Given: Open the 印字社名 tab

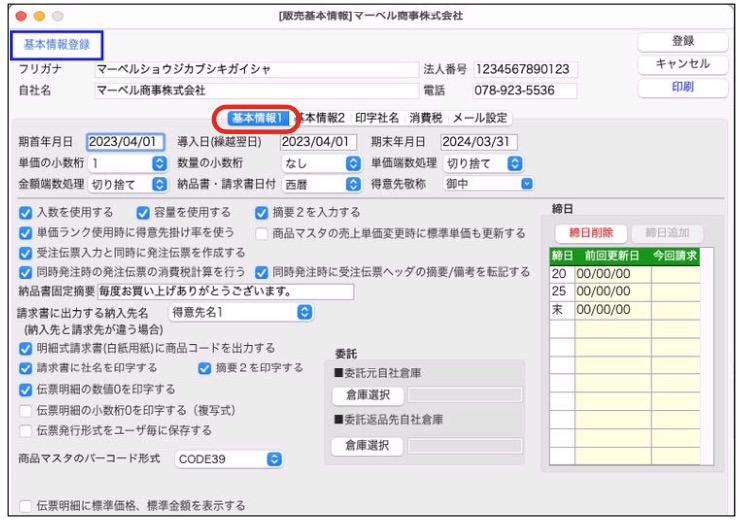Looking at the screenshot, I should 377,118.
